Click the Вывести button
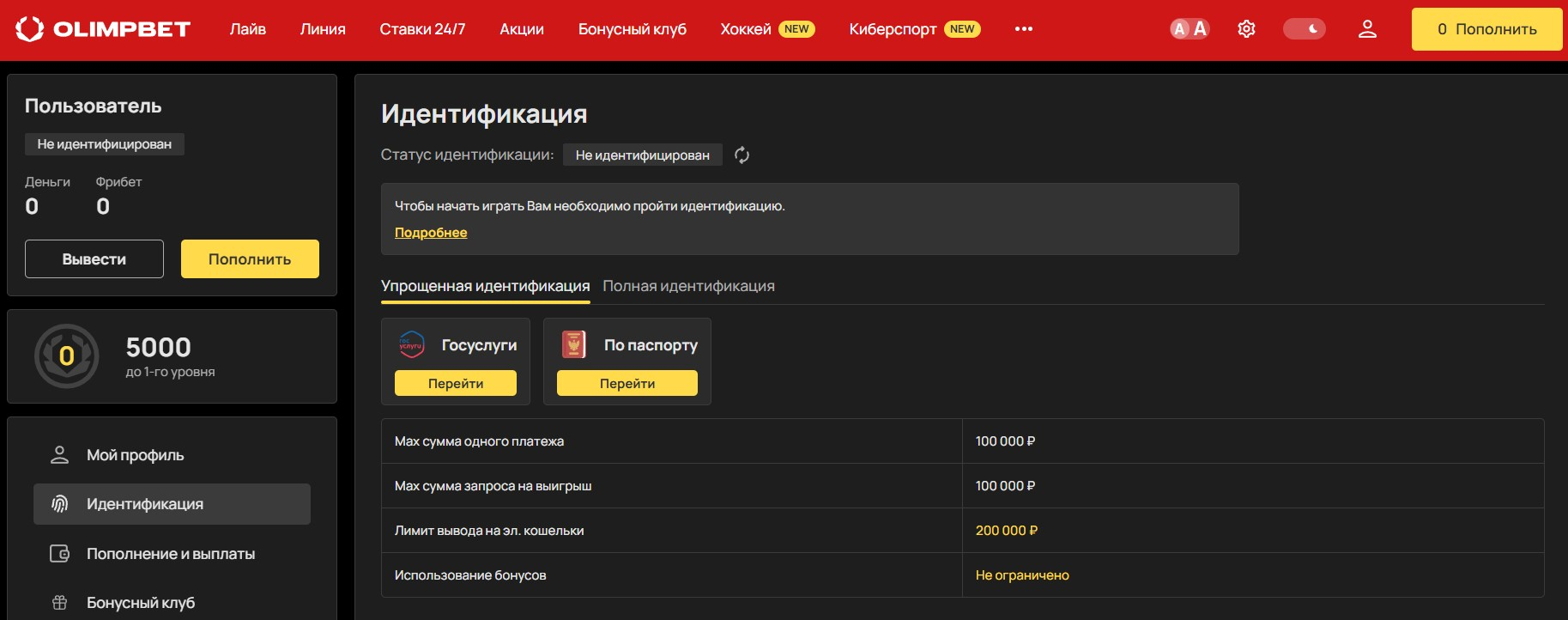The image size is (1568, 620). point(94,259)
